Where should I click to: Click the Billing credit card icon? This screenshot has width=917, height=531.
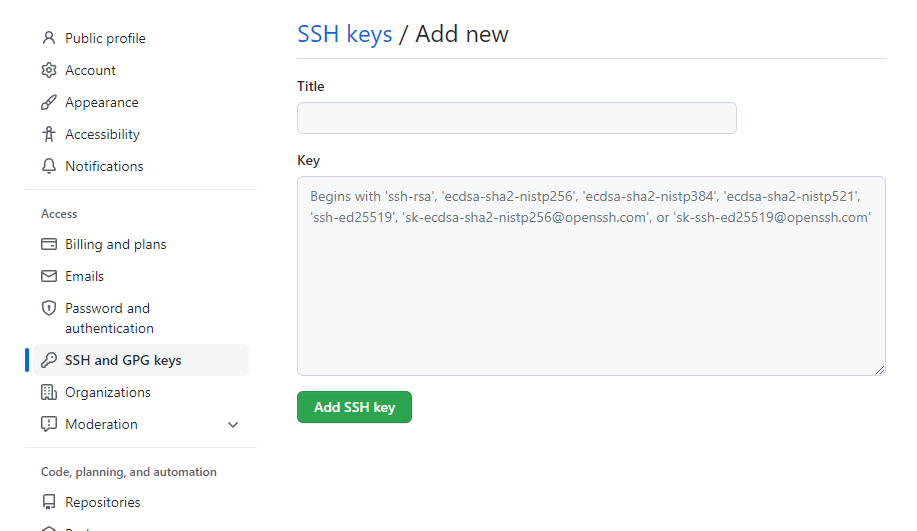tap(49, 244)
